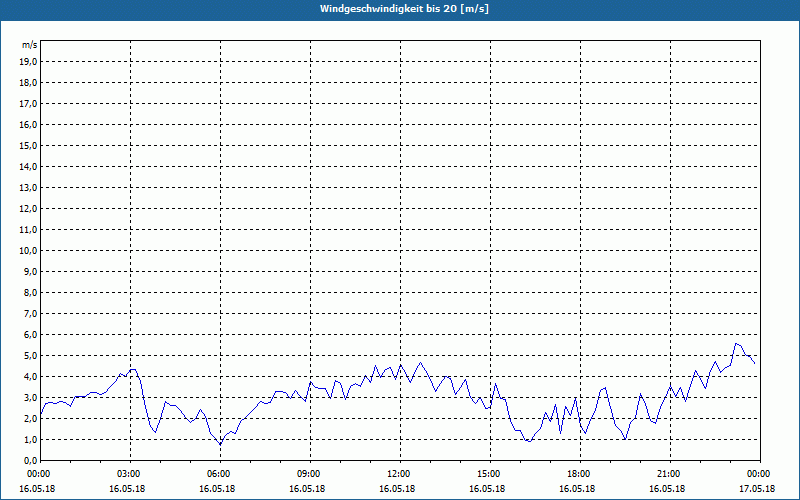This screenshot has width=800, height=500.
Task: Click the 5,0 y-axis label
Action: (x=30, y=355)
